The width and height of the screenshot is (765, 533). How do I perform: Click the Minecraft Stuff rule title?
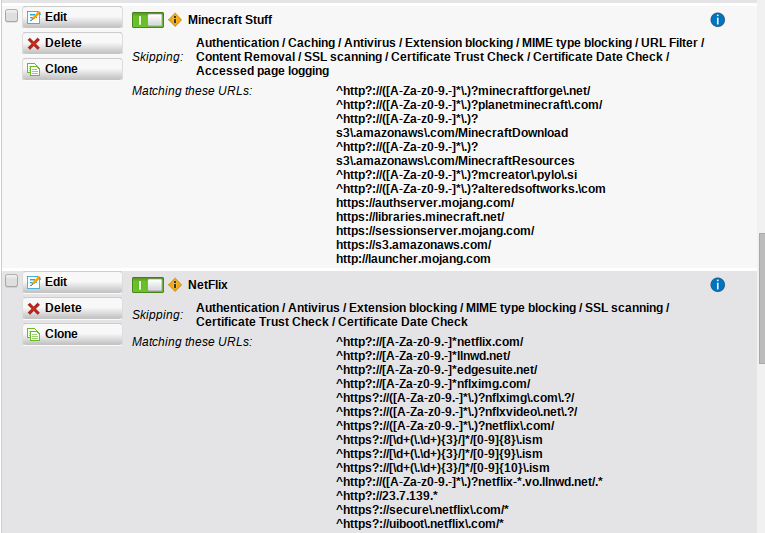click(229, 20)
